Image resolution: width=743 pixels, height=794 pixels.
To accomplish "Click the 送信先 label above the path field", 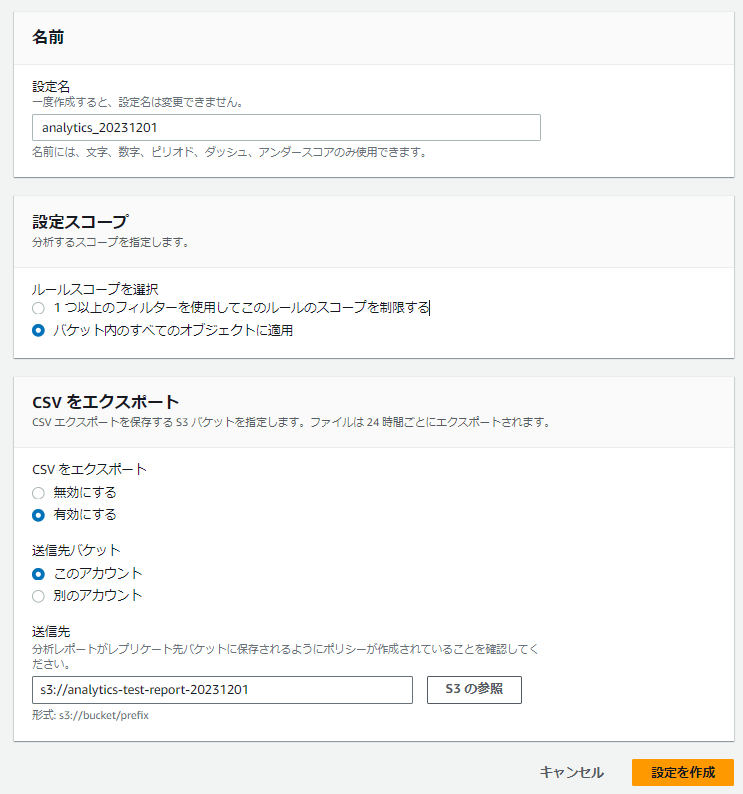I will tap(51, 631).
